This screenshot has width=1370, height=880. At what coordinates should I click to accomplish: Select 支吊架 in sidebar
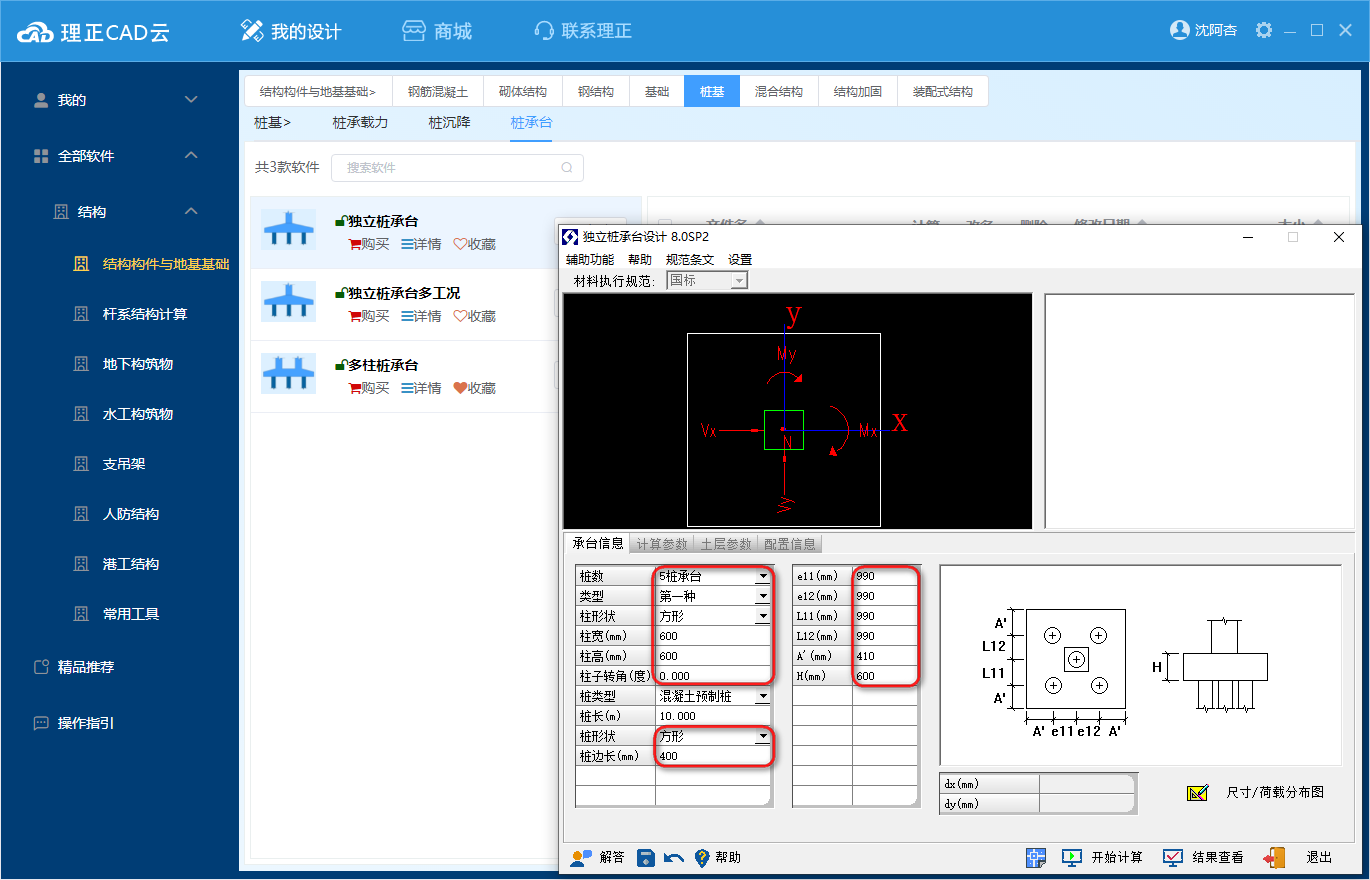click(124, 464)
